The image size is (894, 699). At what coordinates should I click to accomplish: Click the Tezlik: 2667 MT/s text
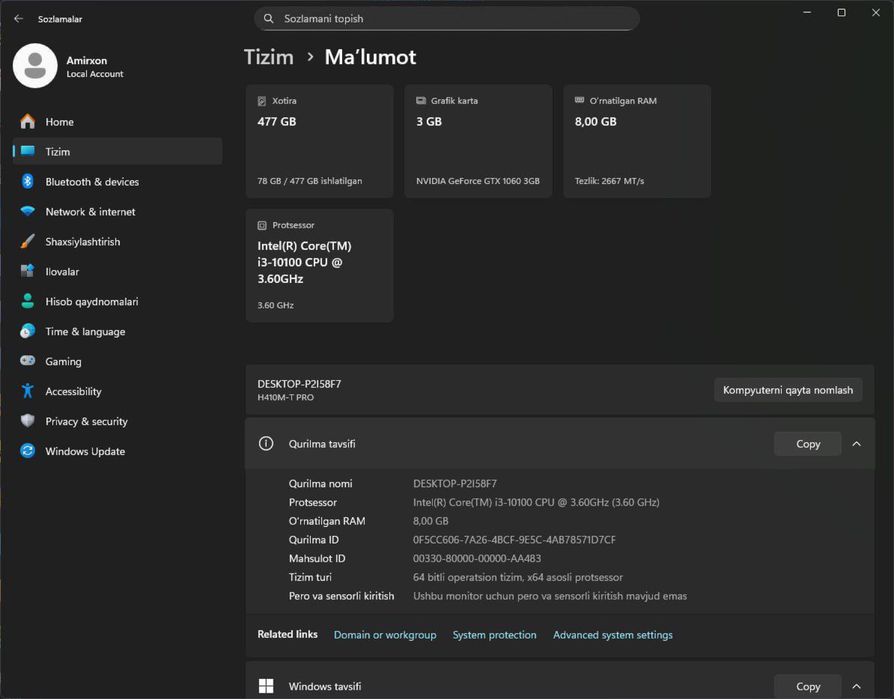point(609,181)
